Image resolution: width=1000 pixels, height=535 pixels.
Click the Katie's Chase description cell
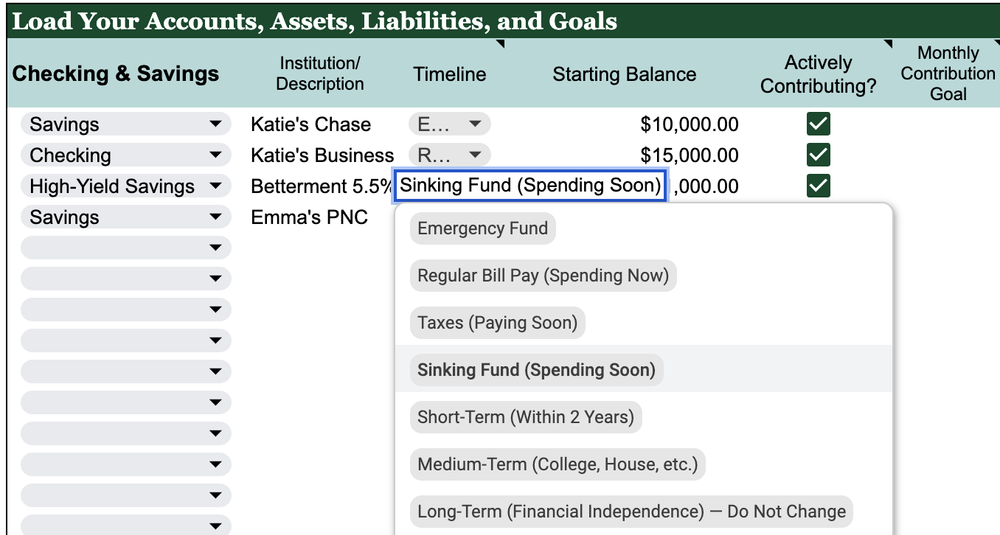[311, 124]
